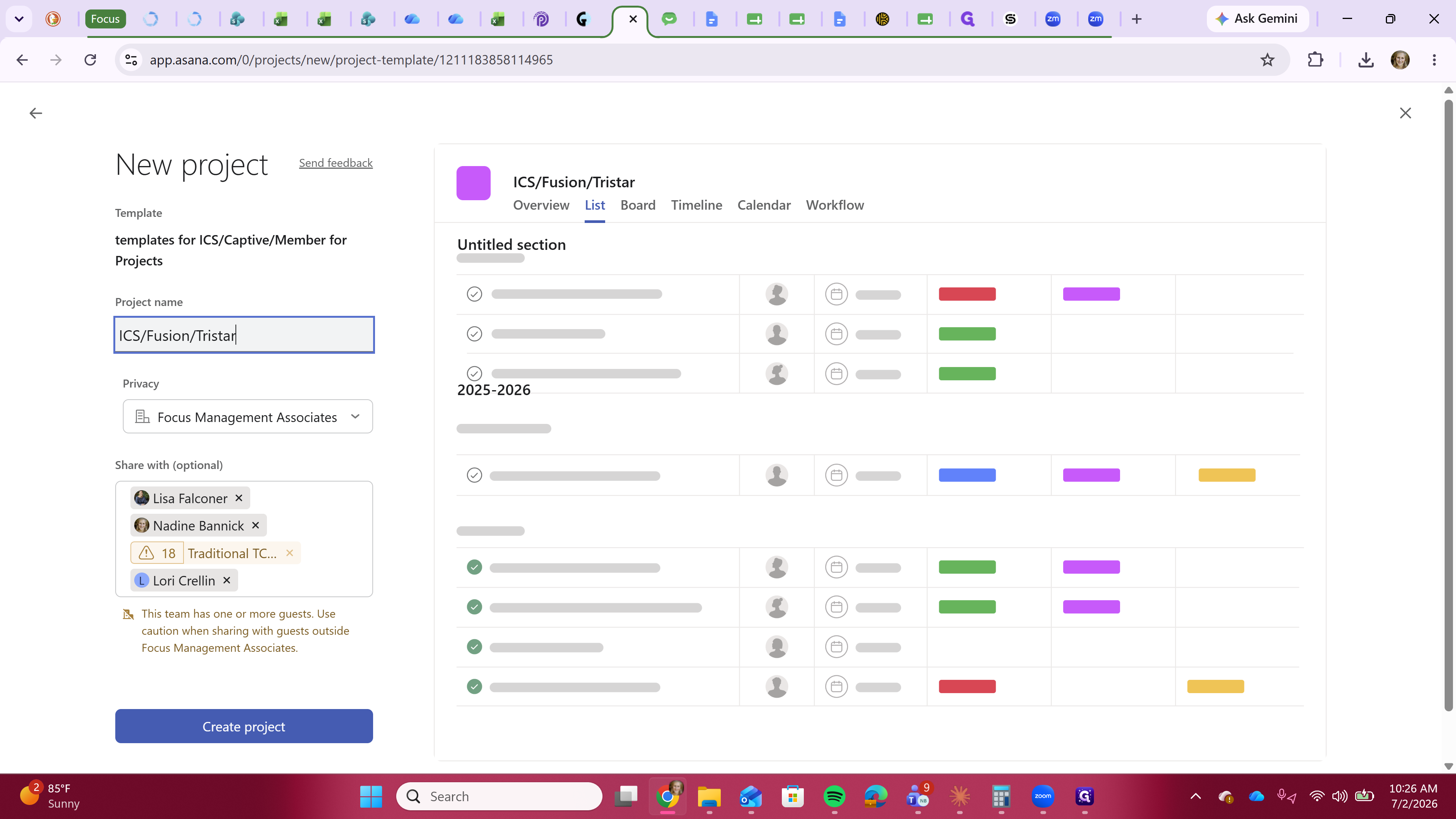1456x819 pixels.
Task: Click the assignee avatar in the first task row
Action: (777, 294)
